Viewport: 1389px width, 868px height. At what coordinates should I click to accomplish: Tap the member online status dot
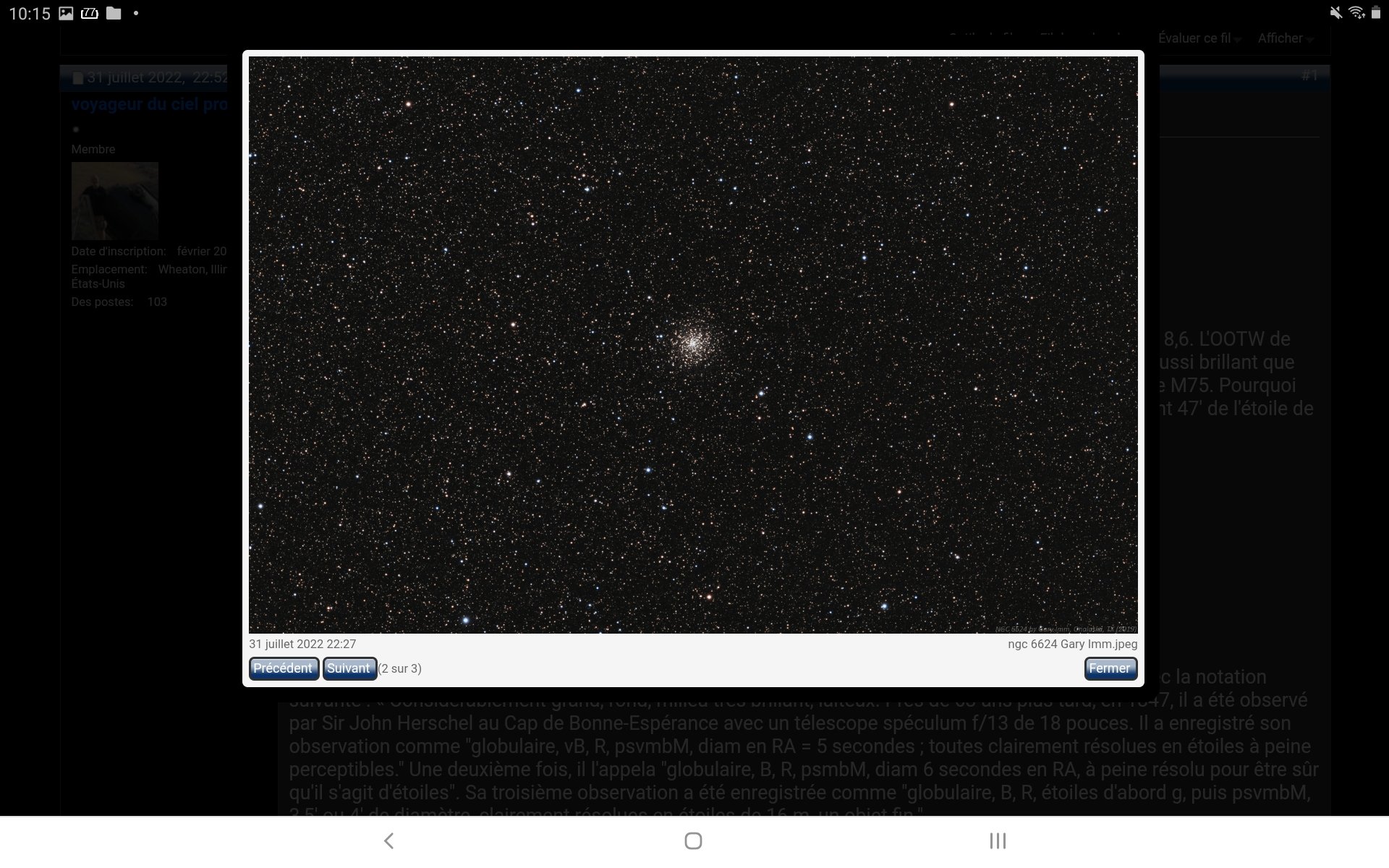76,130
